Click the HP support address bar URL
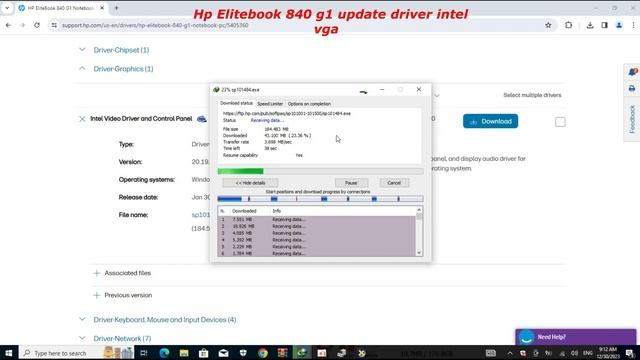Screen dimensions: 640x360 pos(155,25)
